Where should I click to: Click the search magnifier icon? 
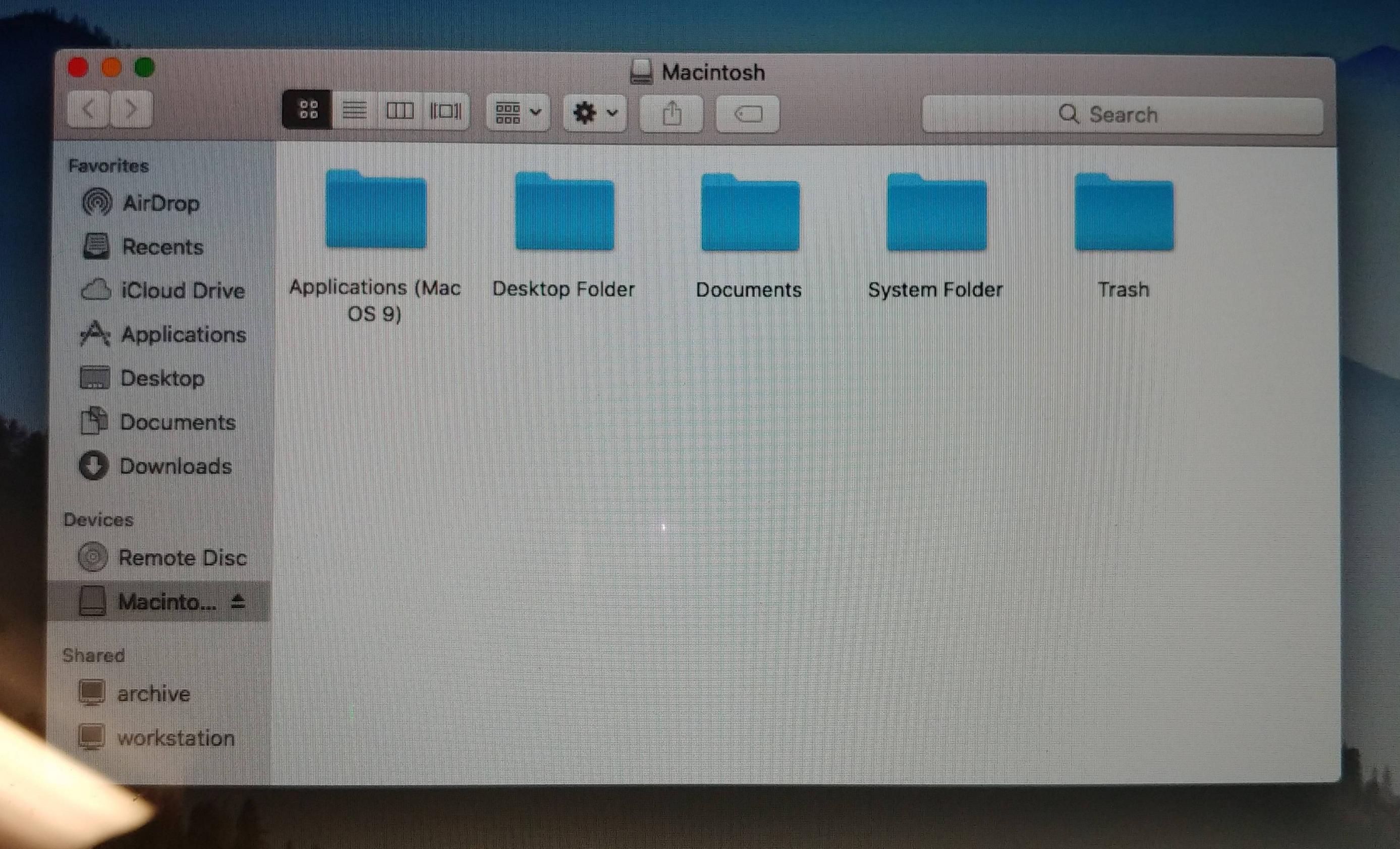pyautogui.click(x=1069, y=114)
